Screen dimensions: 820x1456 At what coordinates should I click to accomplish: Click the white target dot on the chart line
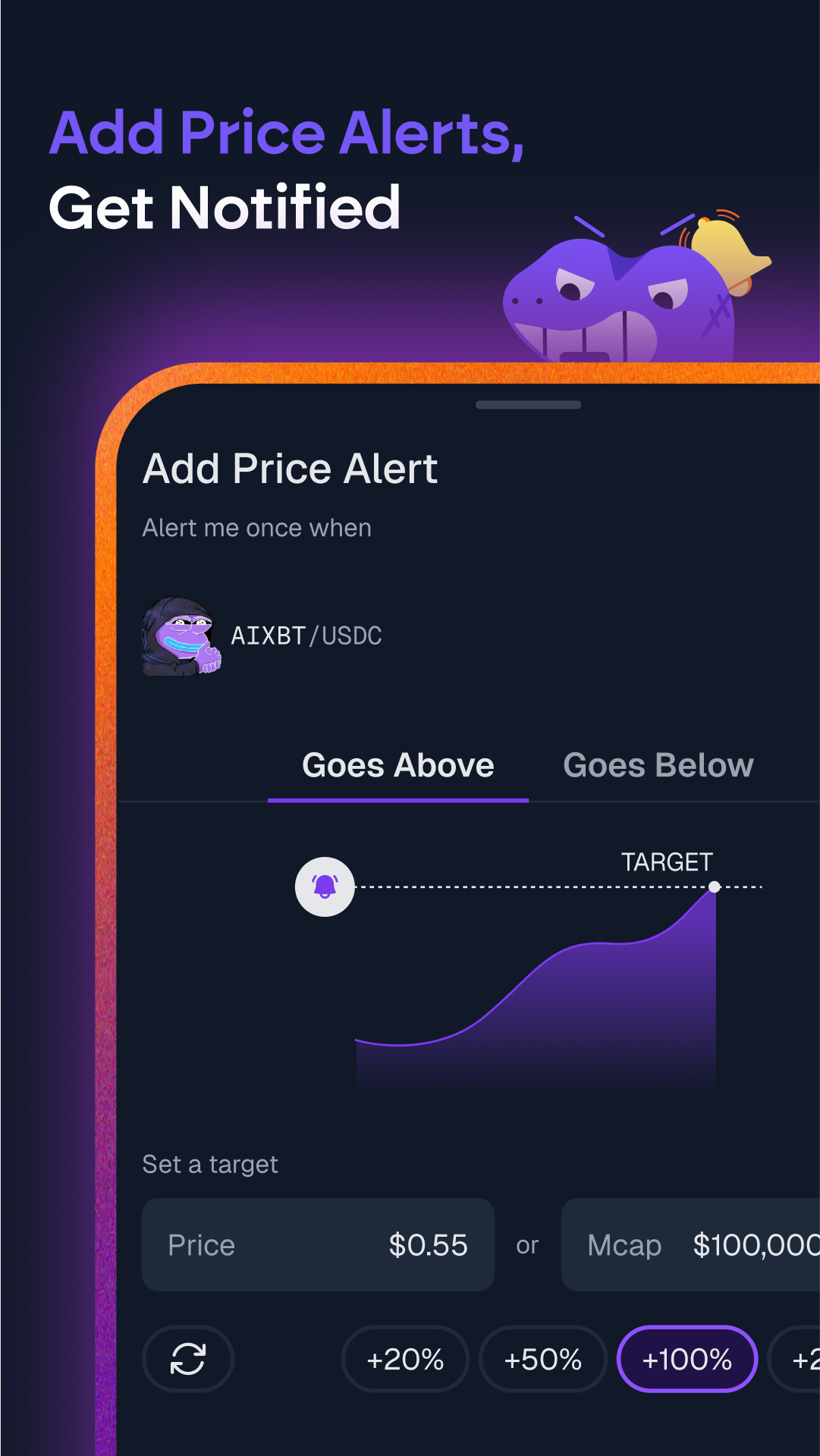[715, 886]
